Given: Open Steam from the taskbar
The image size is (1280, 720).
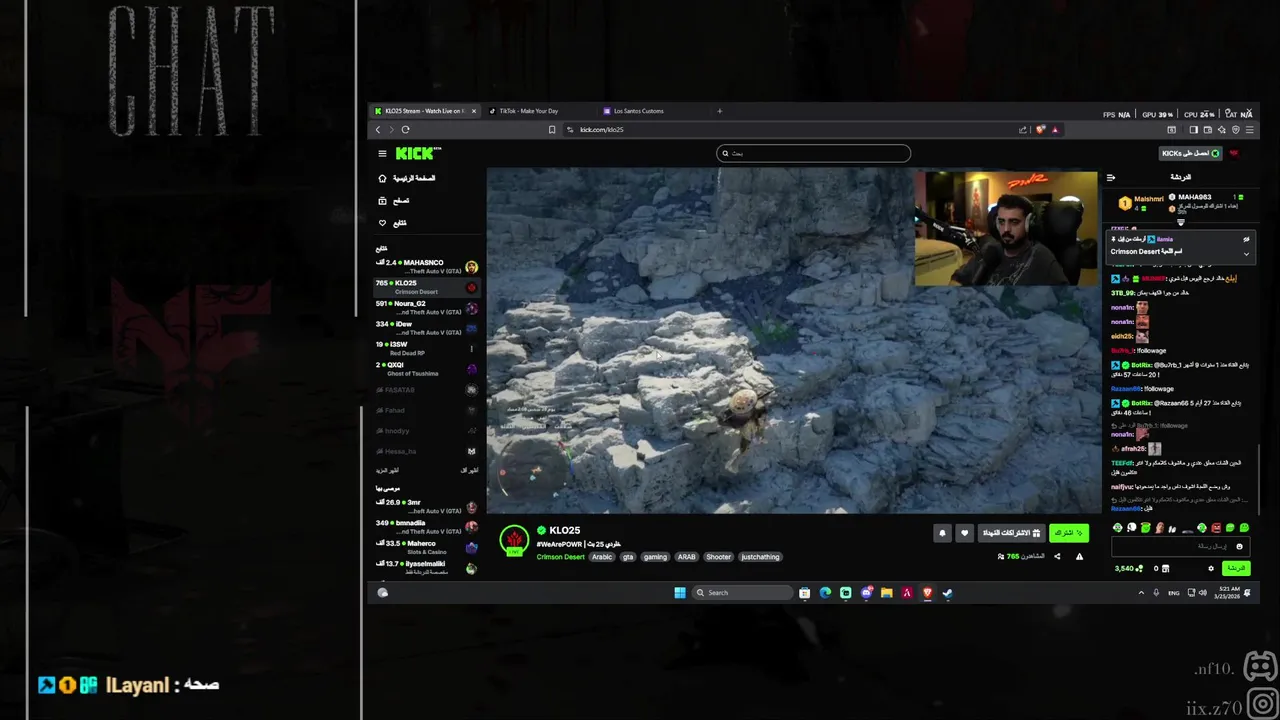Looking at the screenshot, I should [947, 593].
